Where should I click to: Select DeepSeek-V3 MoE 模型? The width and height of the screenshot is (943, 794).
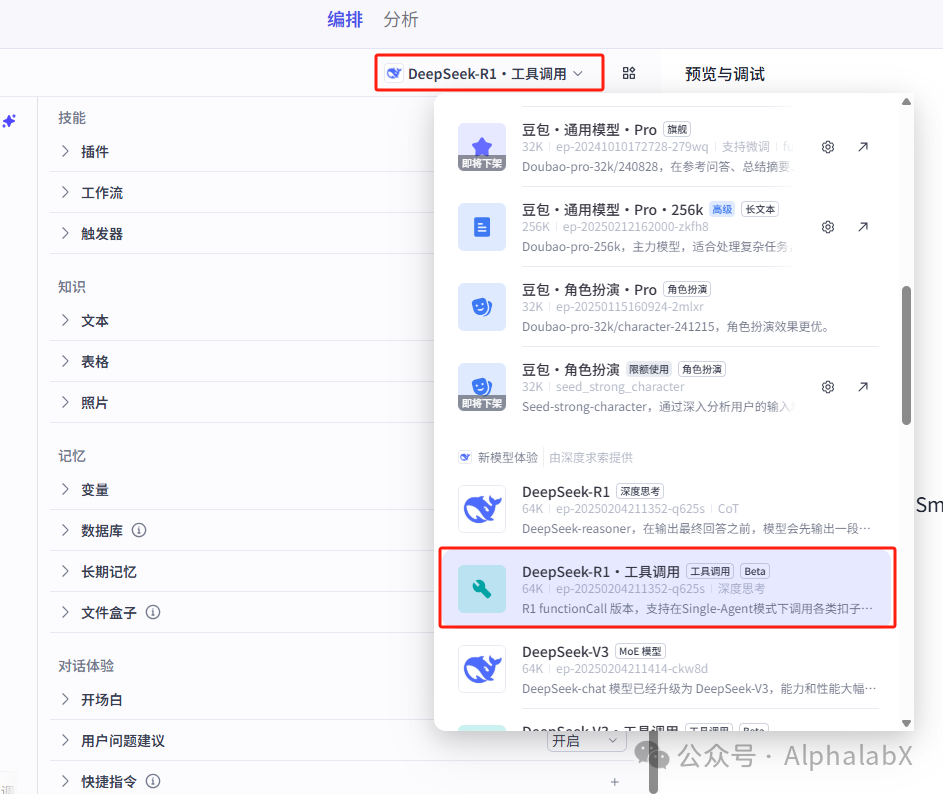click(668, 669)
